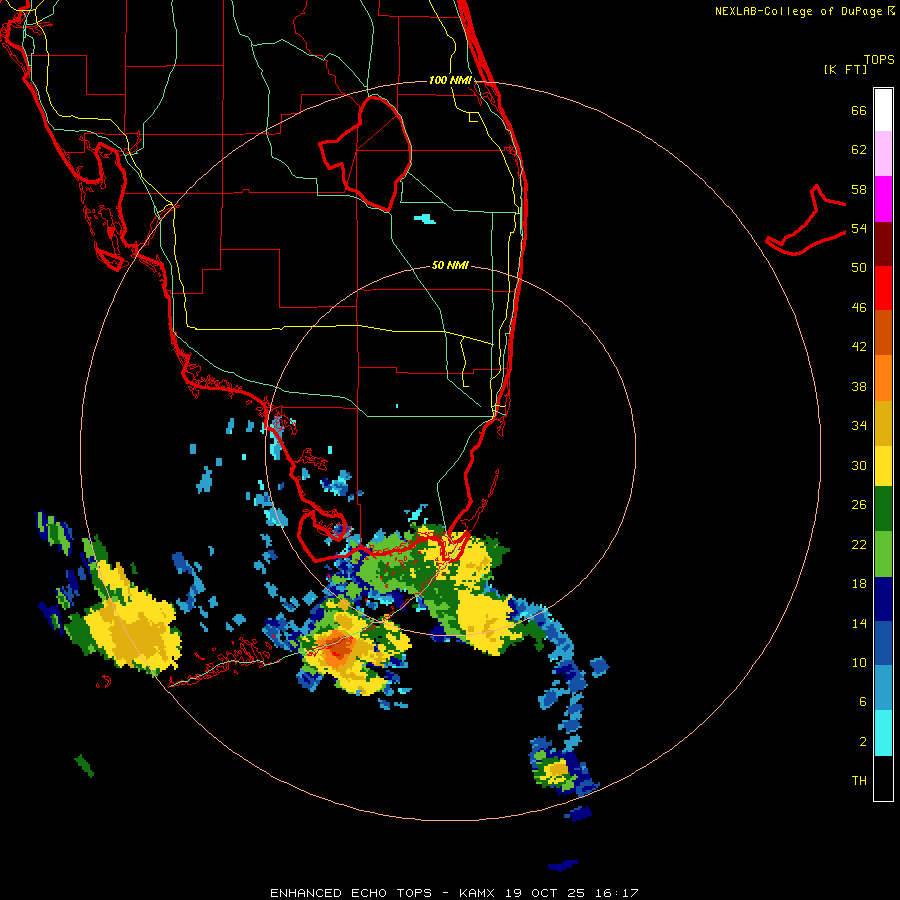900x900 pixels.
Task: Click the '66' legend value
Action: (859, 110)
